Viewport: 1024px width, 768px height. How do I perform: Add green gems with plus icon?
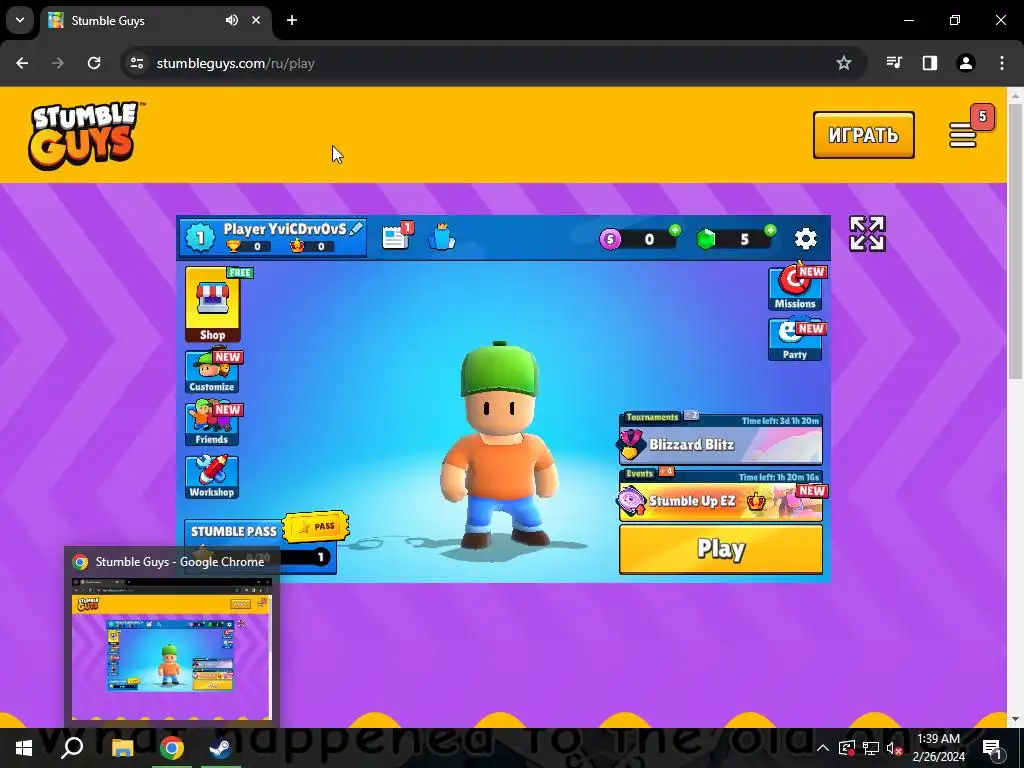(x=771, y=230)
